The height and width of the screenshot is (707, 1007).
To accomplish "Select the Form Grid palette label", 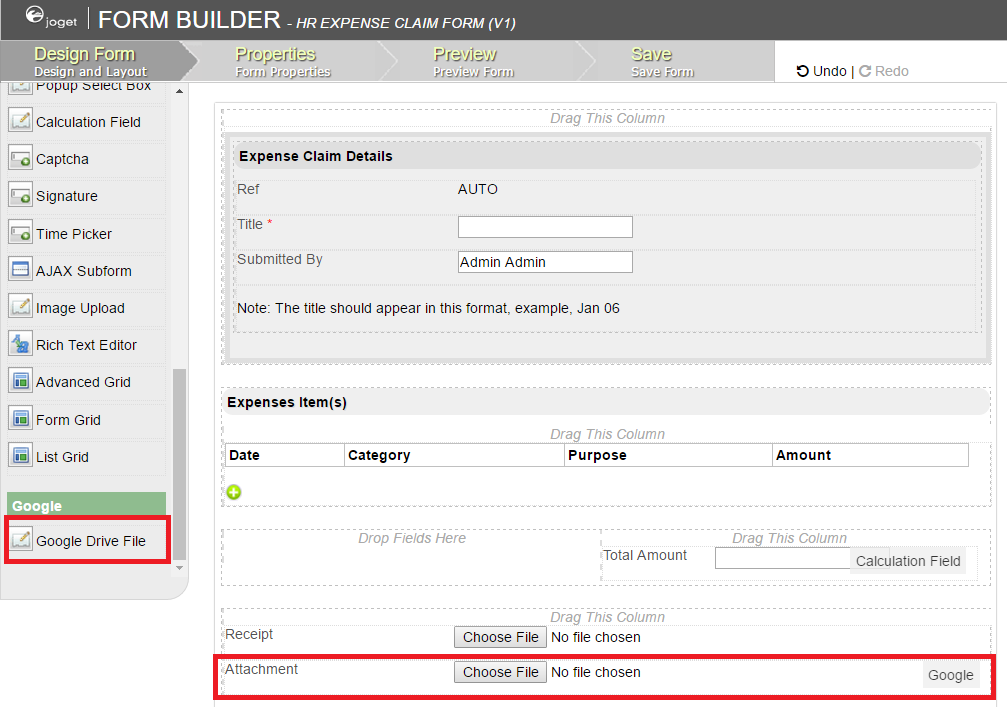I will (68, 420).
